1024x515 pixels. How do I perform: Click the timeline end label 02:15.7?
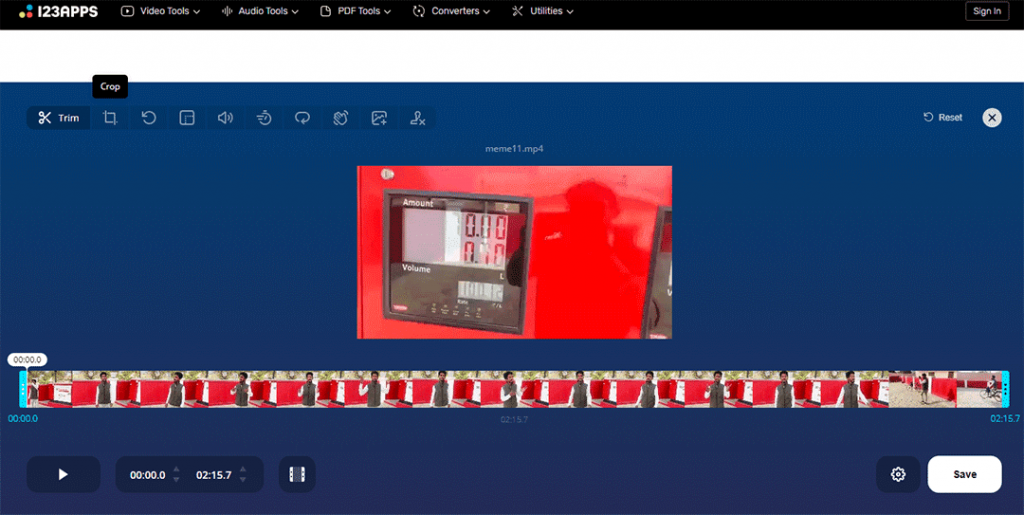tap(1005, 418)
